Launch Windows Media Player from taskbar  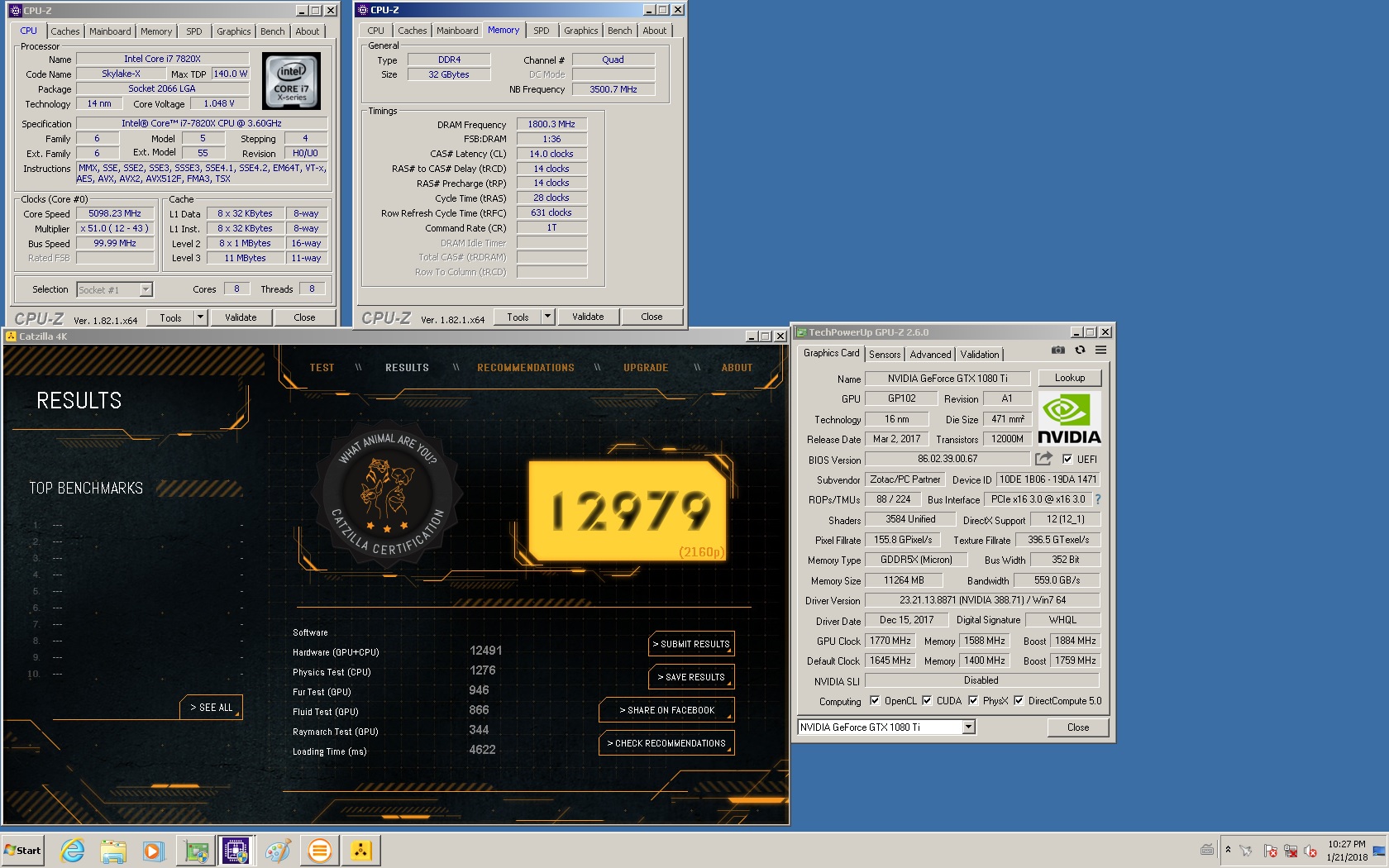154,850
